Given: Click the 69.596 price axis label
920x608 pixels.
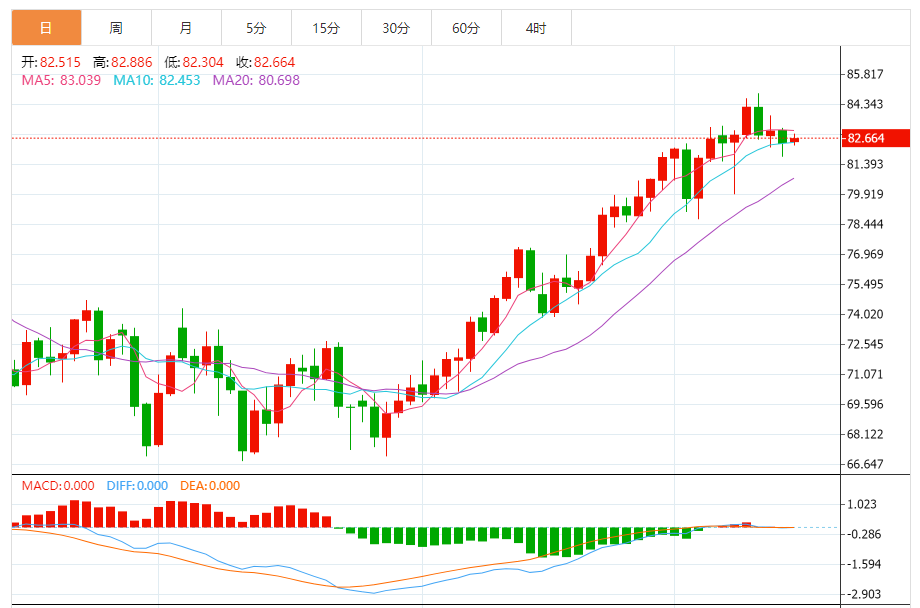Looking at the screenshot, I should pos(865,404).
